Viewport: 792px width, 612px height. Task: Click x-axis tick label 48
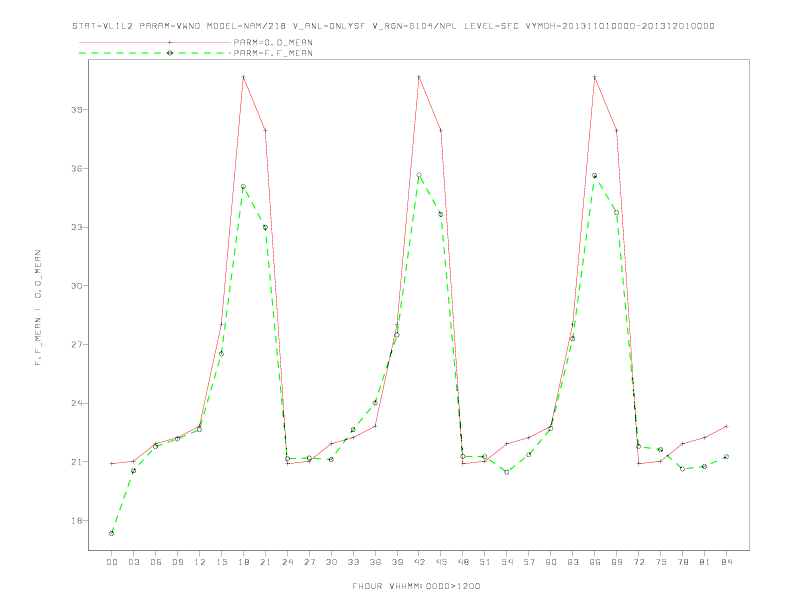[463, 562]
